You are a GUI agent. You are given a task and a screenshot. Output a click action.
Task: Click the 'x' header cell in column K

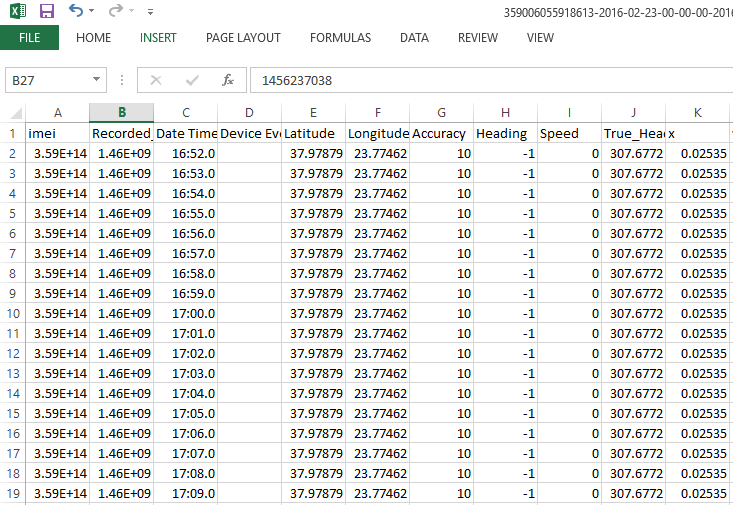pos(698,133)
